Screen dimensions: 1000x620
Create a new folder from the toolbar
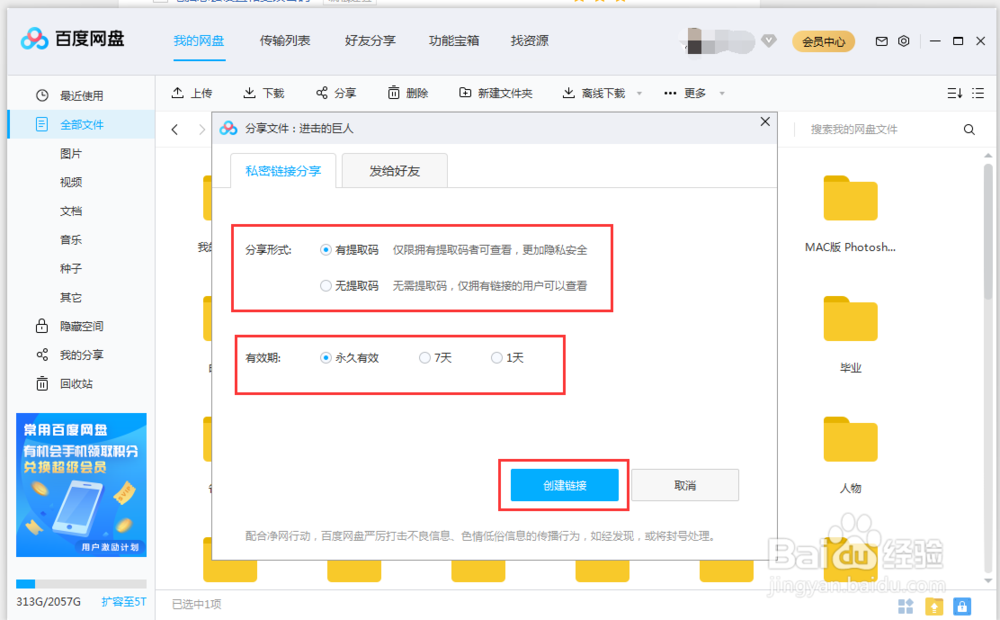click(x=496, y=93)
